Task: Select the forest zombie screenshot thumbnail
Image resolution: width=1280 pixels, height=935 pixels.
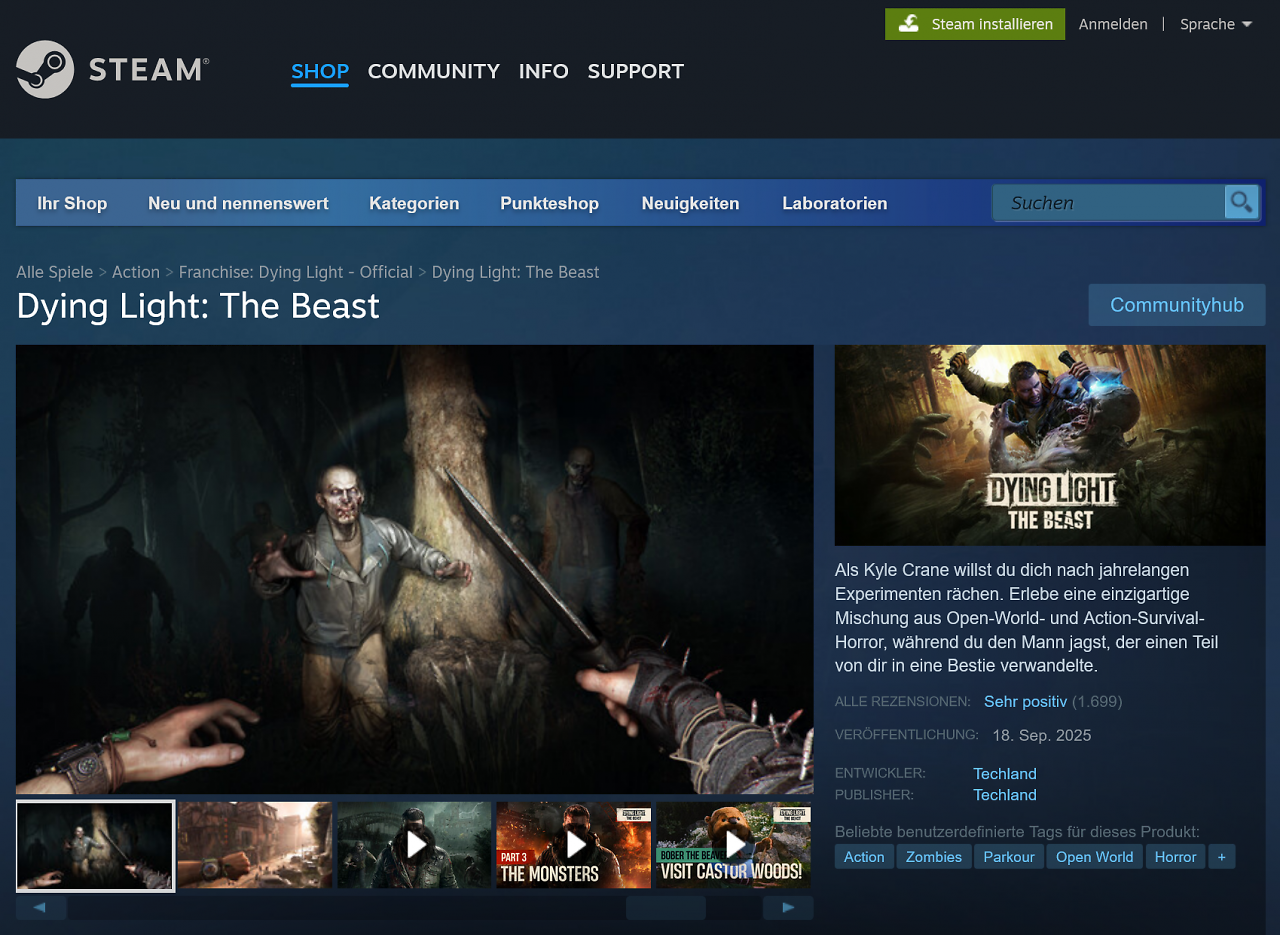Action: coord(95,845)
